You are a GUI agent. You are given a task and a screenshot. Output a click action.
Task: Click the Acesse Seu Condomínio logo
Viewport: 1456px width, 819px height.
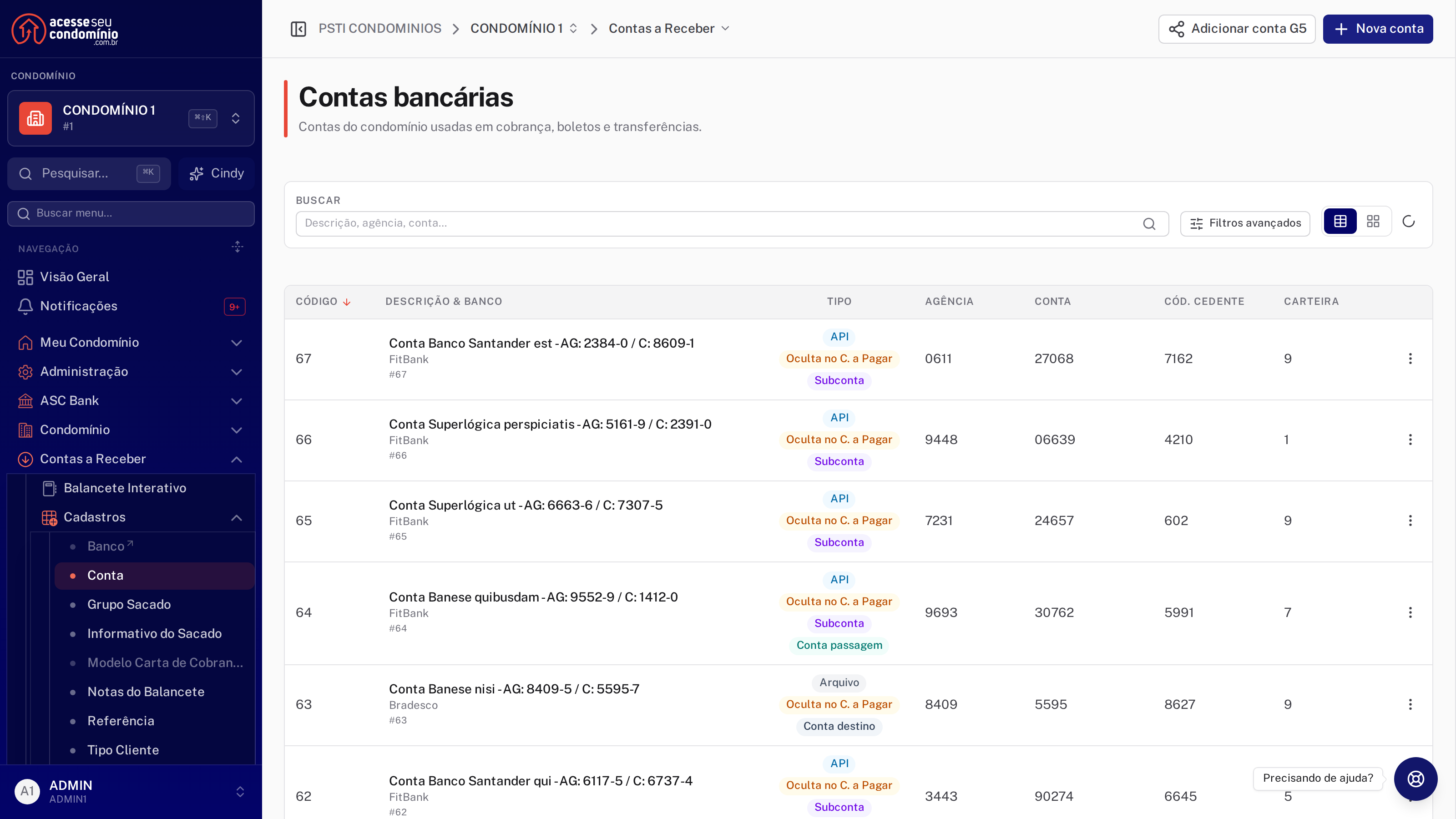[x=65, y=29]
